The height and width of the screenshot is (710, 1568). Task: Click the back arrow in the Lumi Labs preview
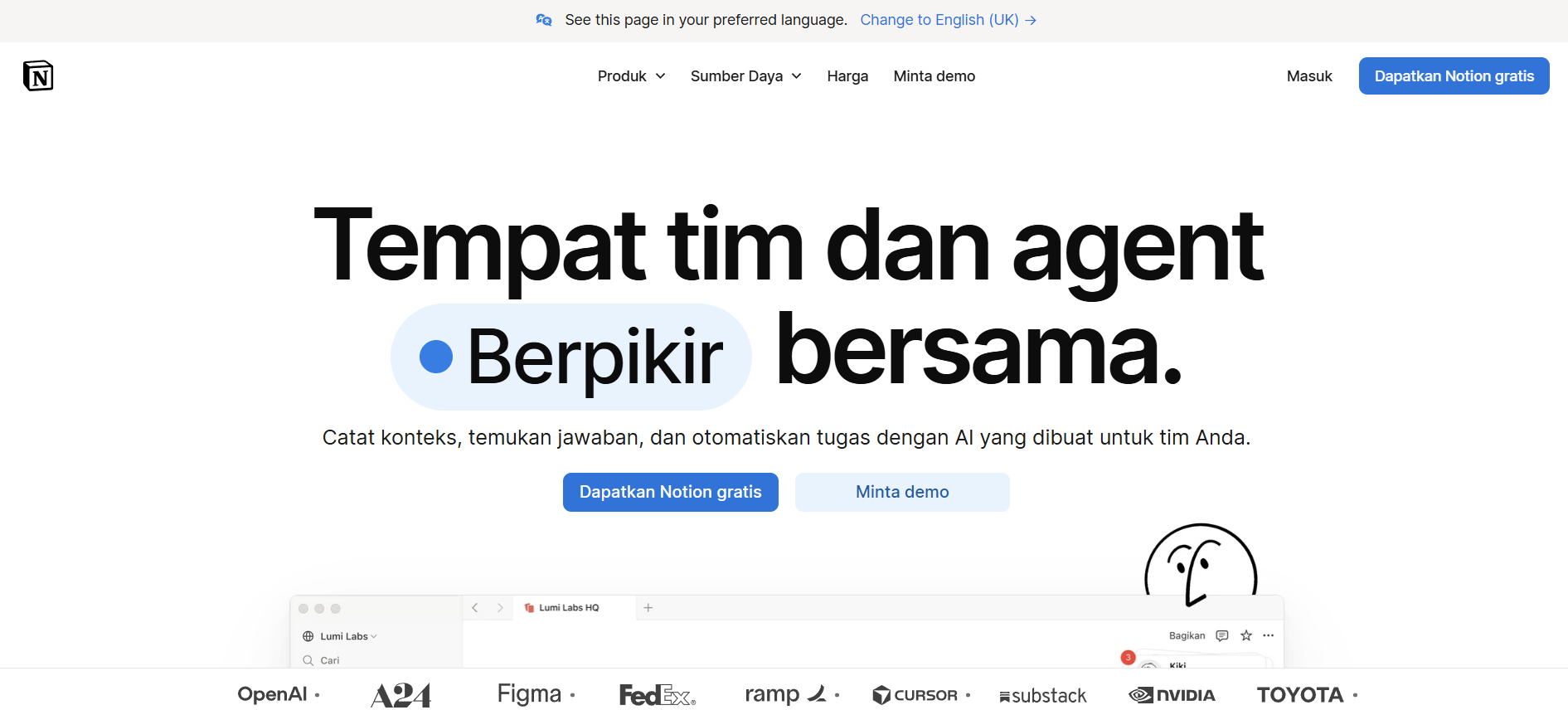[475, 608]
